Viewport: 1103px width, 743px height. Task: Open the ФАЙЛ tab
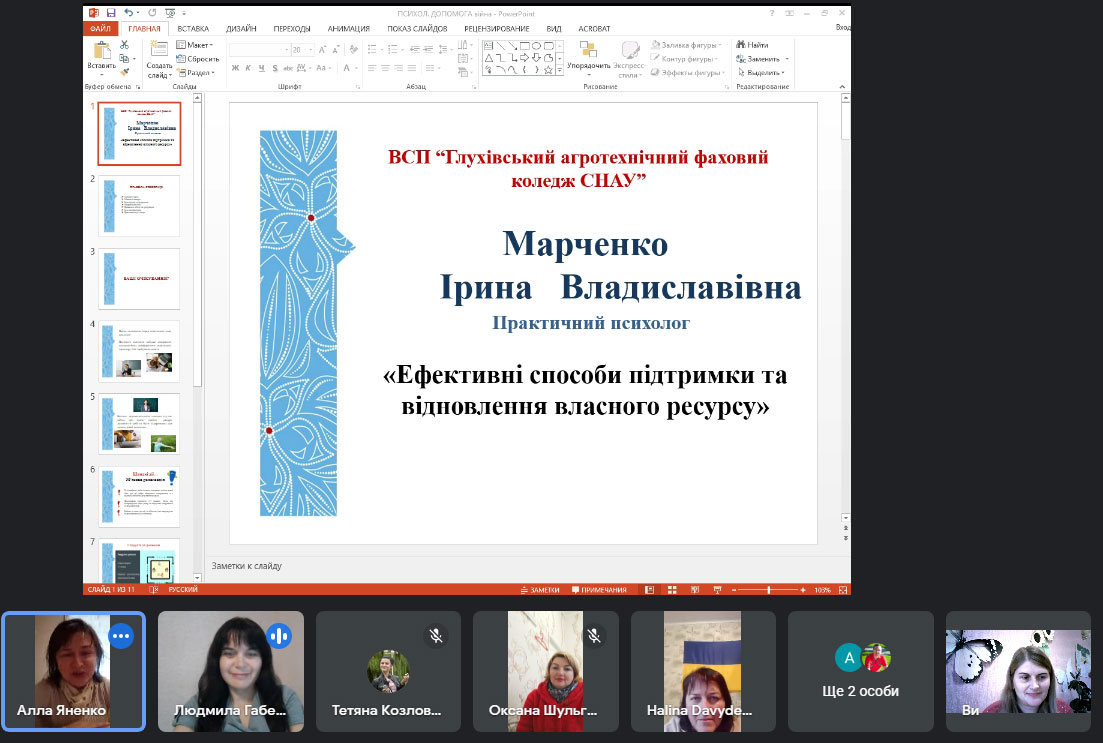tap(101, 28)
